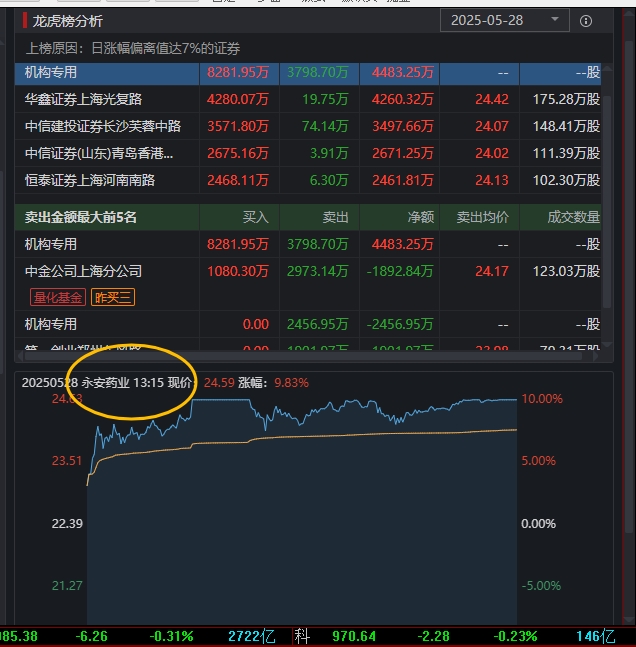The image size is (636, 647).
Task: Click the outer panel's vertical scrollbar thumb
Action: click(629, 287)
